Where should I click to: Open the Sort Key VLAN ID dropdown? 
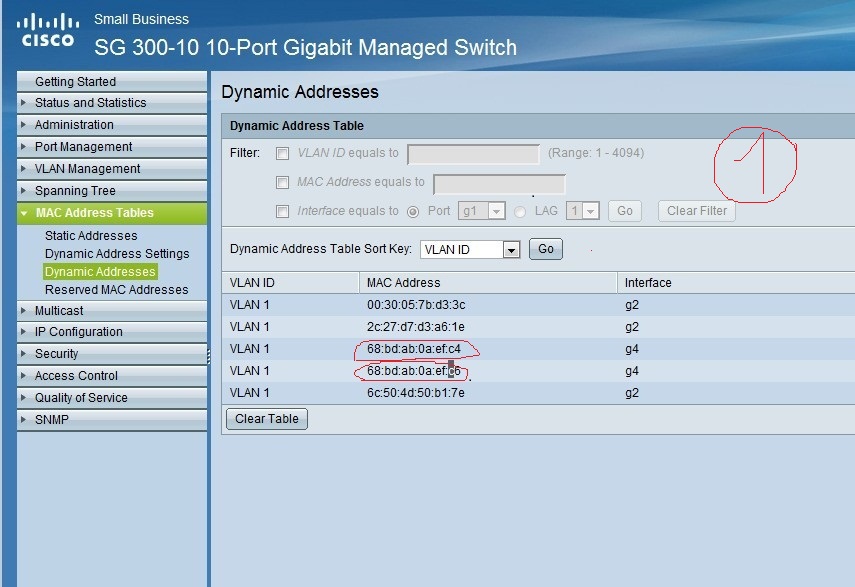point(469,250)
